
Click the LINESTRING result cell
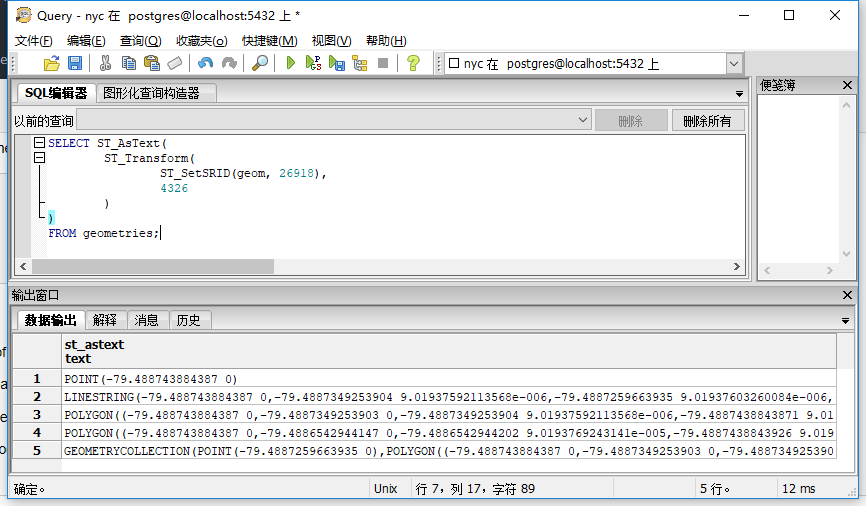click(x=449, y=397)
